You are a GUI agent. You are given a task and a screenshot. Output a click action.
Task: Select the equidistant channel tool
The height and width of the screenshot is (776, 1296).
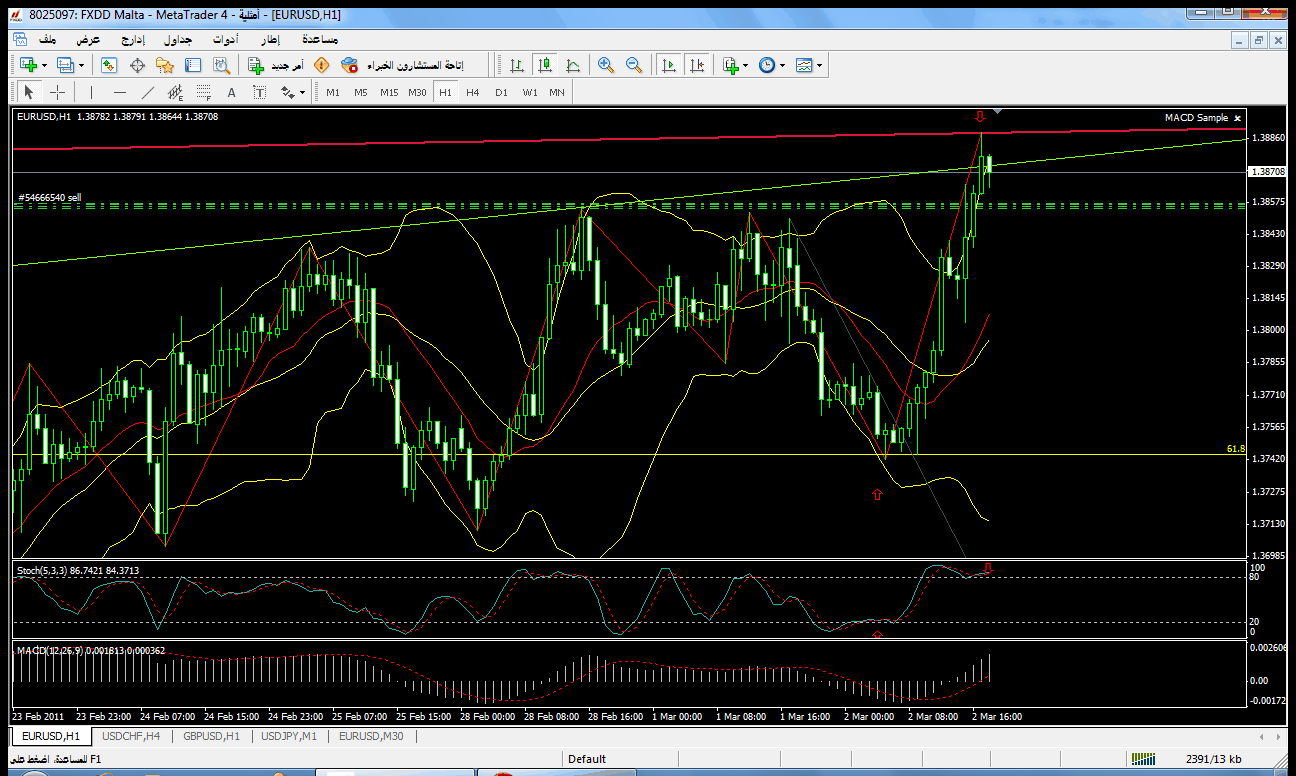(x=177, y=92)
